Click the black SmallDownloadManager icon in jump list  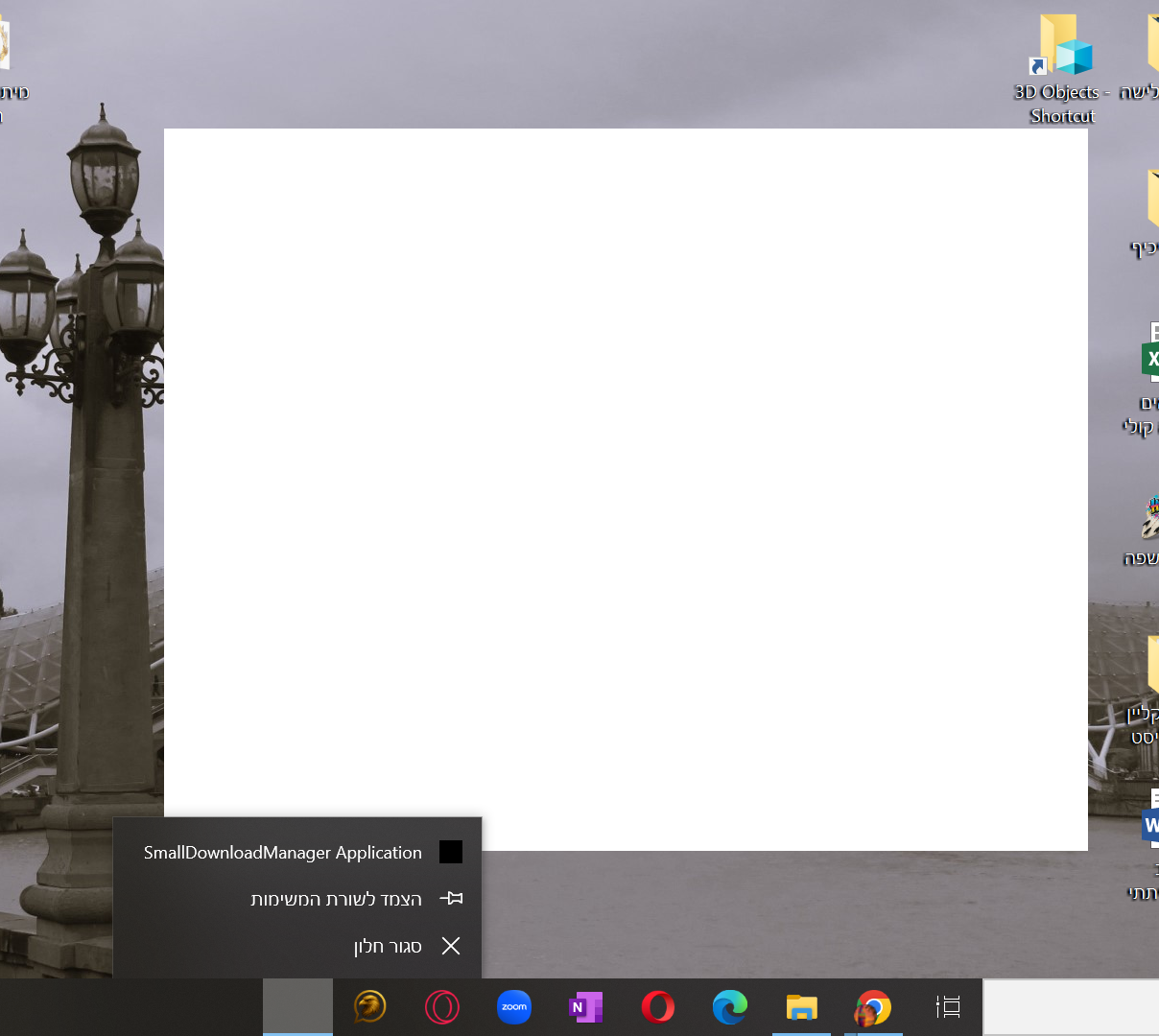(x=451, y=852)
